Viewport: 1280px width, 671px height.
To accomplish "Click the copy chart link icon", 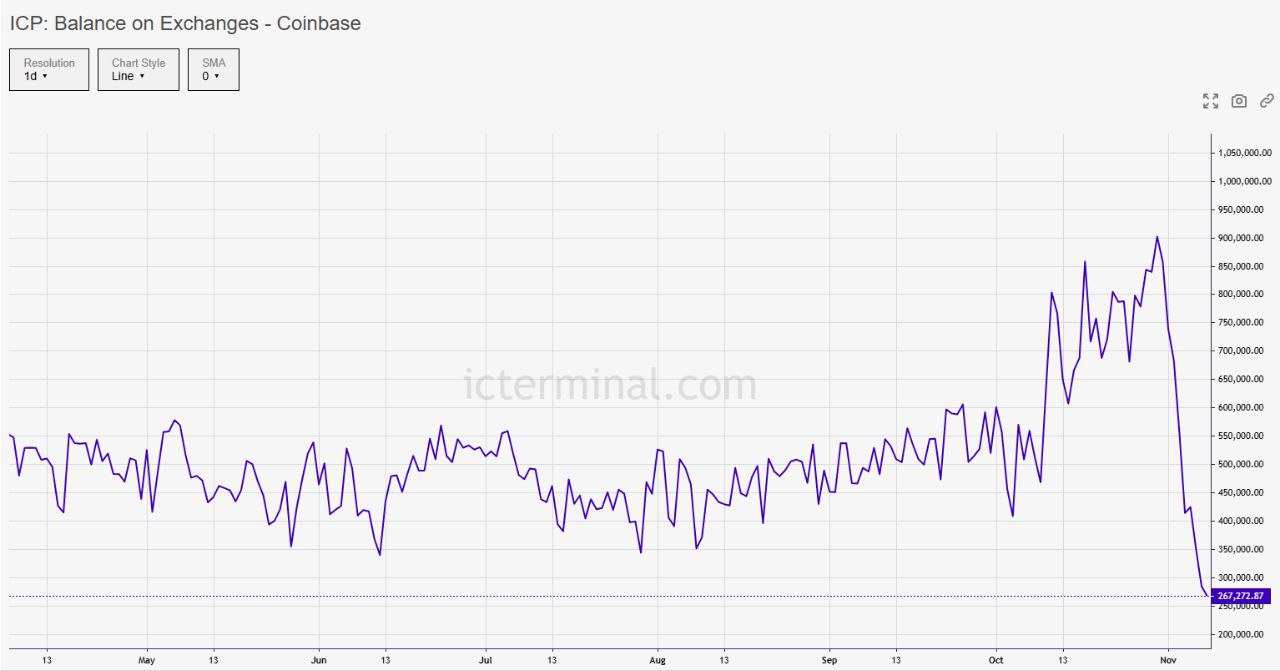I will [1267, 101].
